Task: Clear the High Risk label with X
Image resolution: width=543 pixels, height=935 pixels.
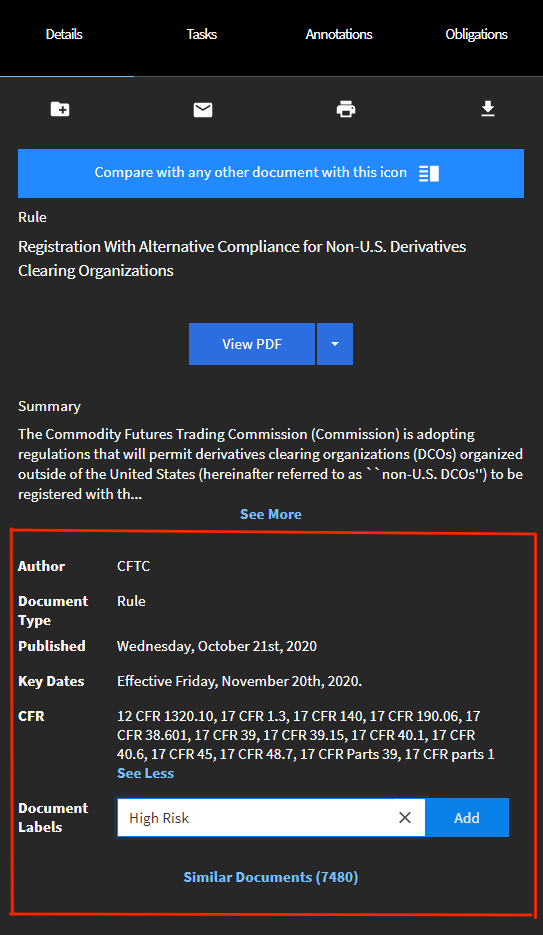Action: 405,818
